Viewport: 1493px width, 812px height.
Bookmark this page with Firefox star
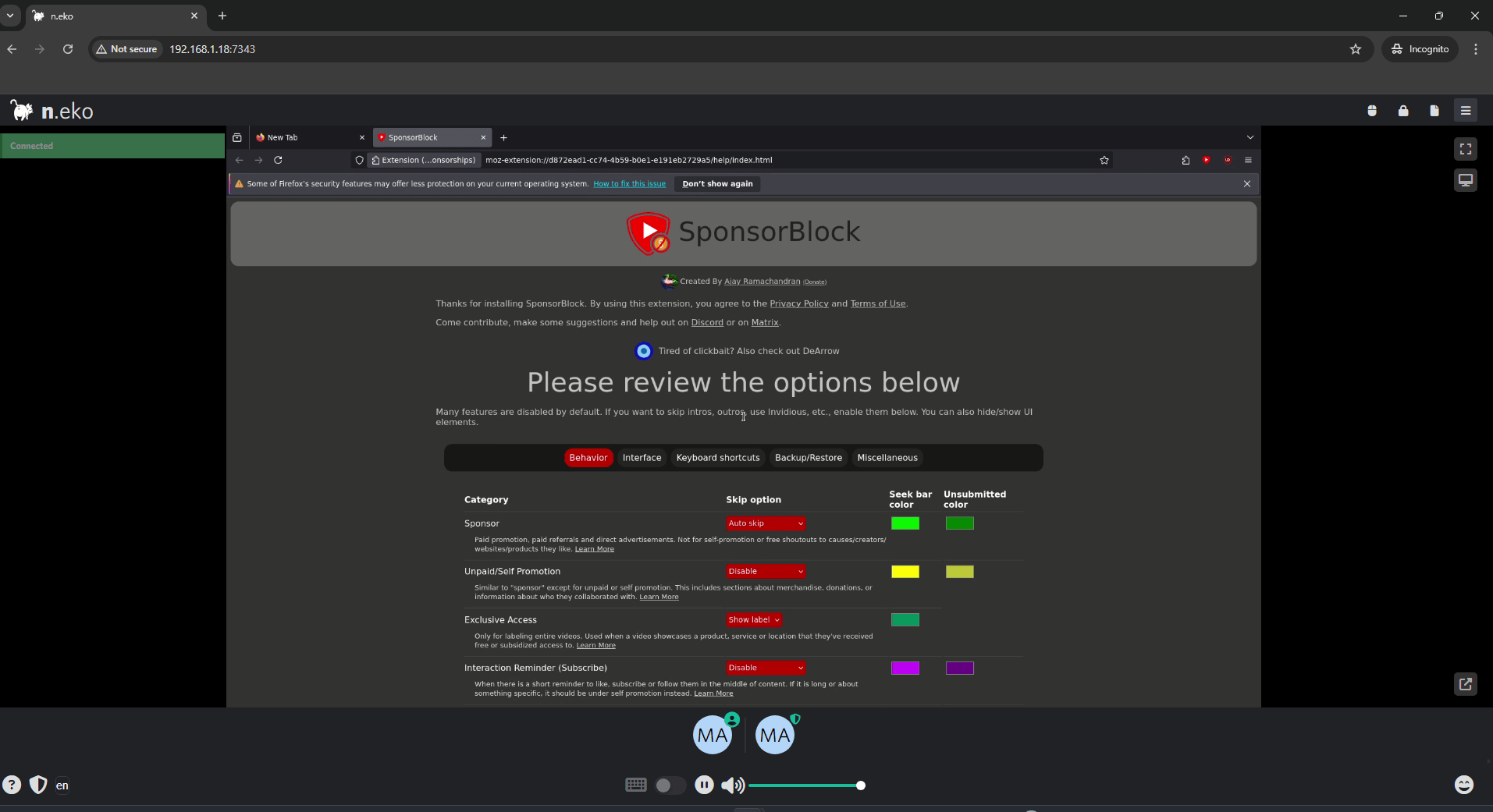click(1104, 160)
